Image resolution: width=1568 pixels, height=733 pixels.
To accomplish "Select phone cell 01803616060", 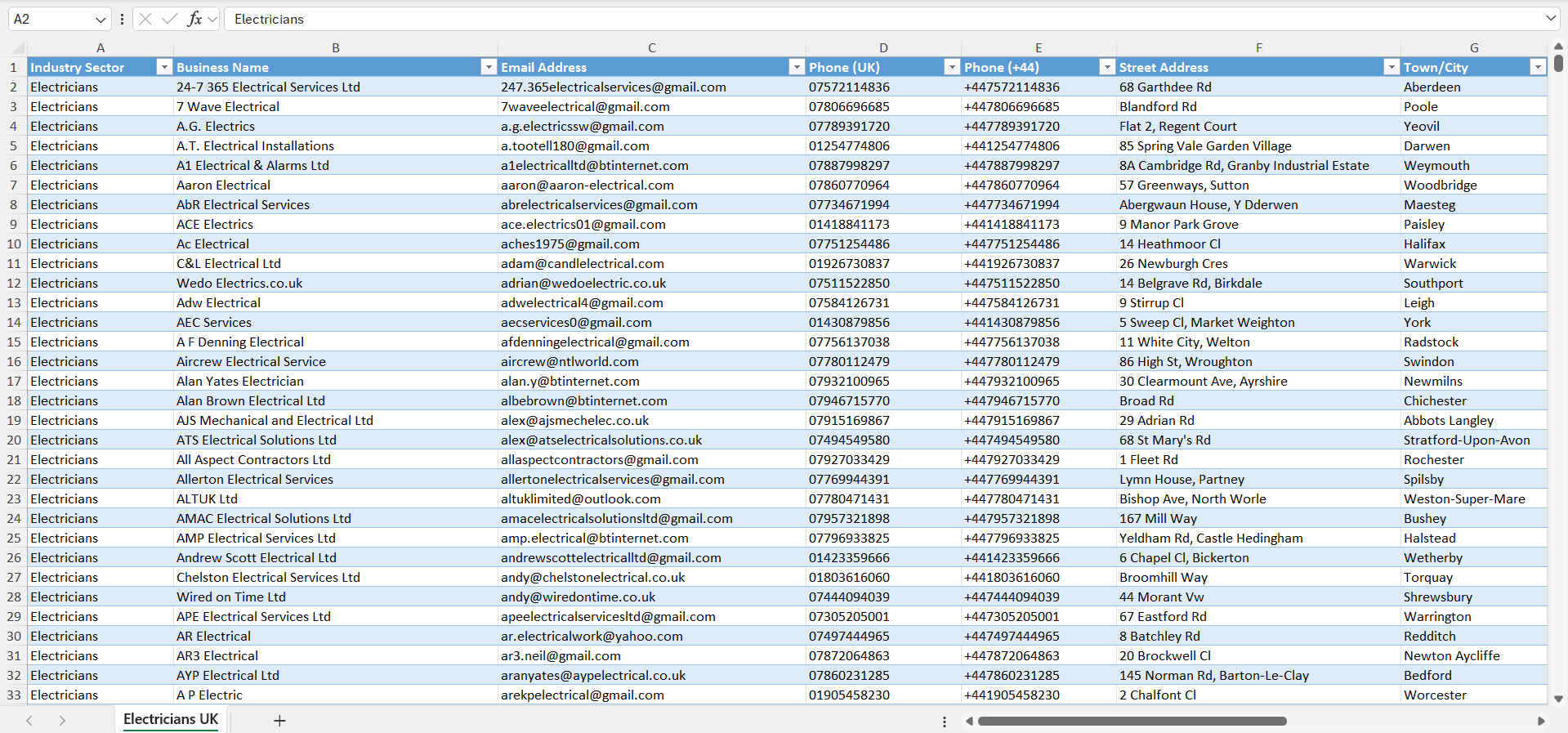I will pyautogui.click(x=883, y=577).
